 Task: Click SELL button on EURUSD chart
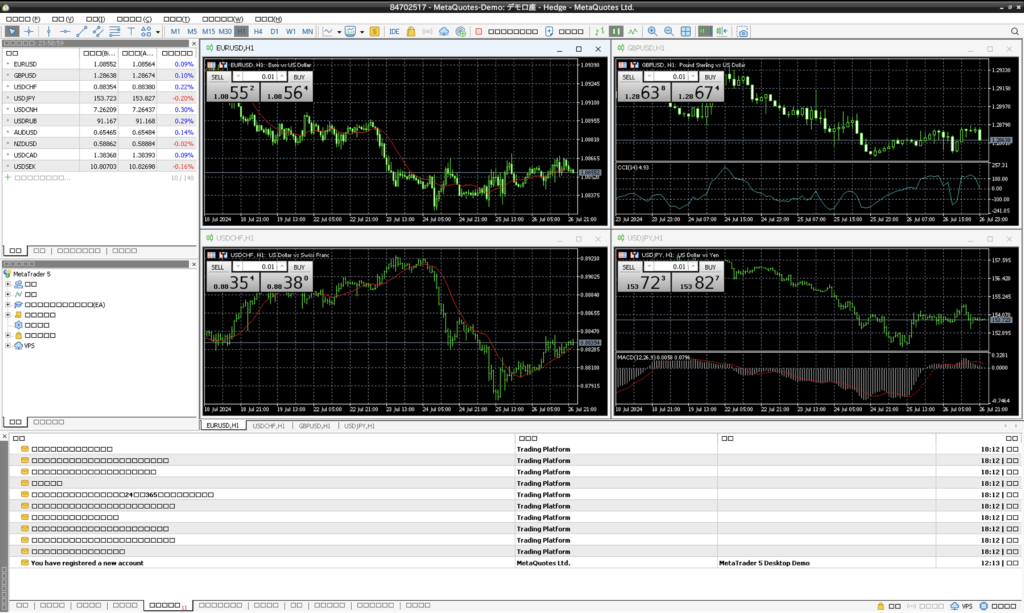pos(217,77)
